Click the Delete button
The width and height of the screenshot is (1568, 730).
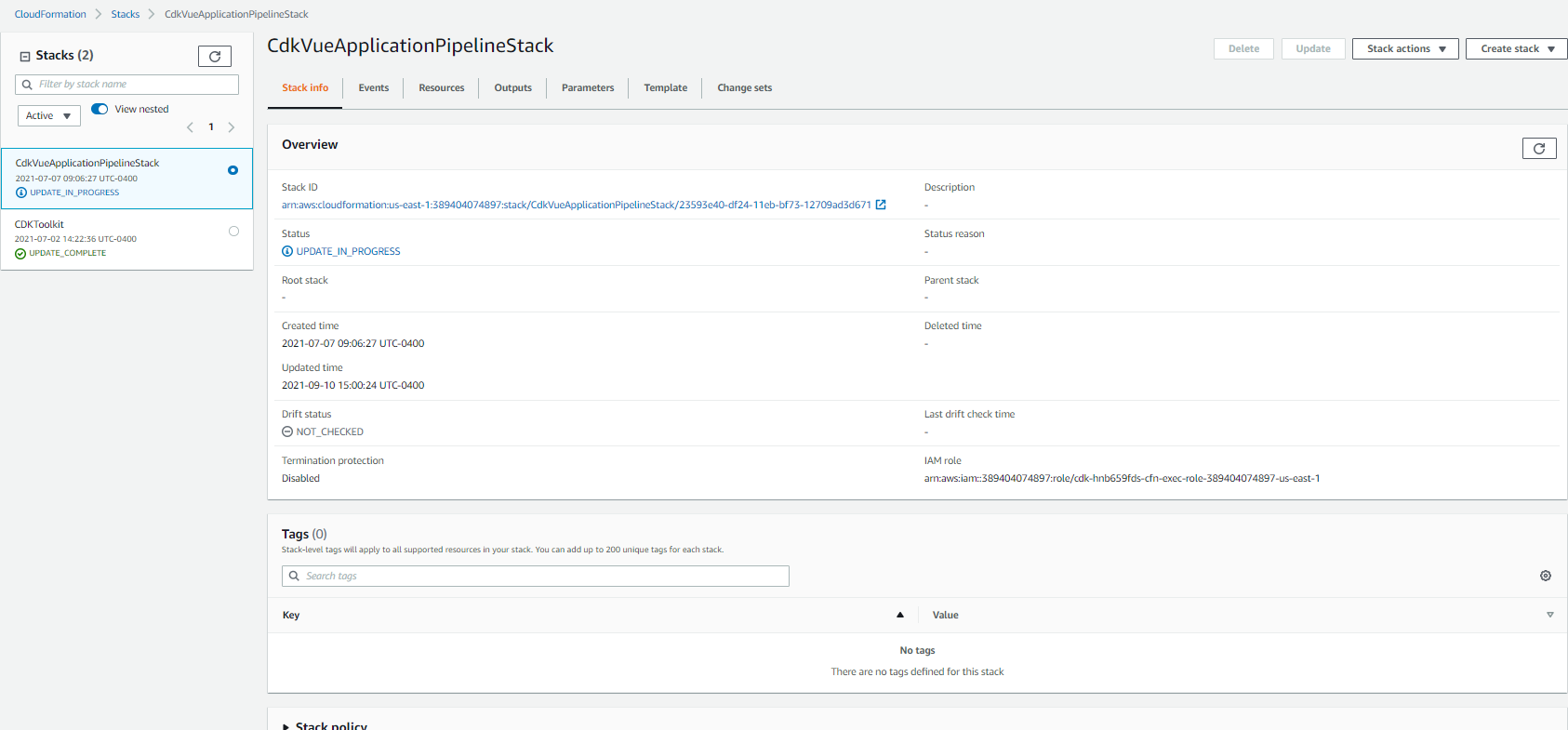(1243, 48)
